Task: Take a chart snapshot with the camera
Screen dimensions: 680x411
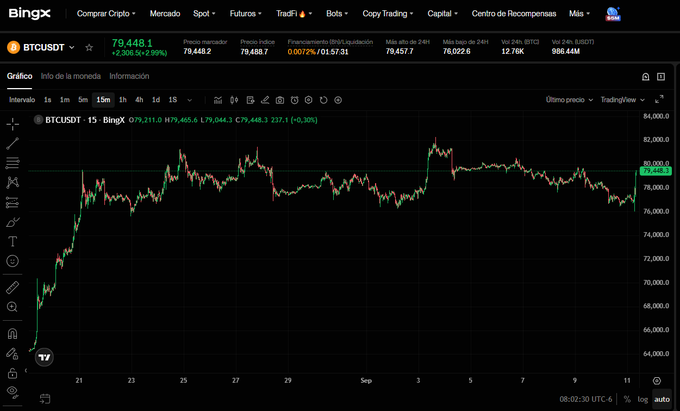Action: pos(280,100)
